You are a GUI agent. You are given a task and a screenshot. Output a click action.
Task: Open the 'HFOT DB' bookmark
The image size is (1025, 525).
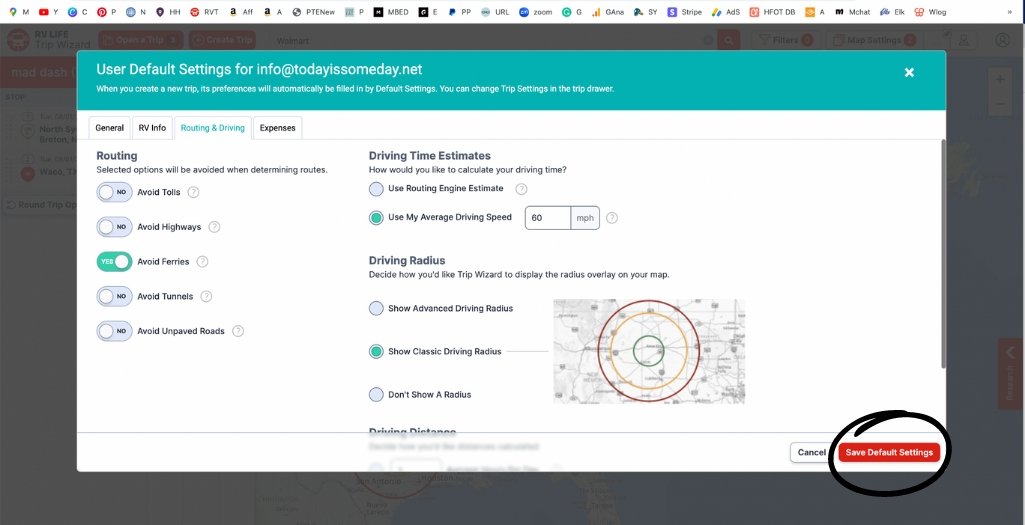click(773, 12)
